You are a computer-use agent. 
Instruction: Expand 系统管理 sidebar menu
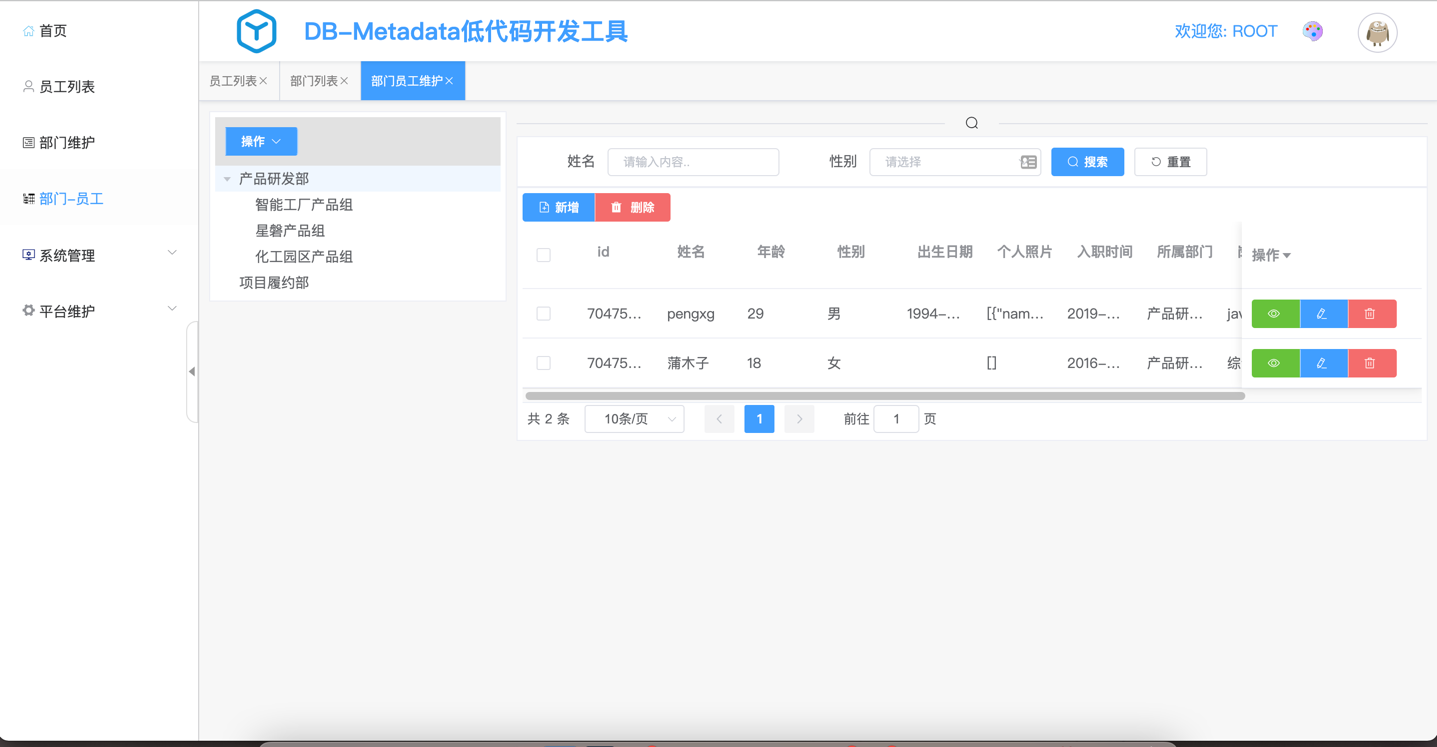tap(98, 255)
